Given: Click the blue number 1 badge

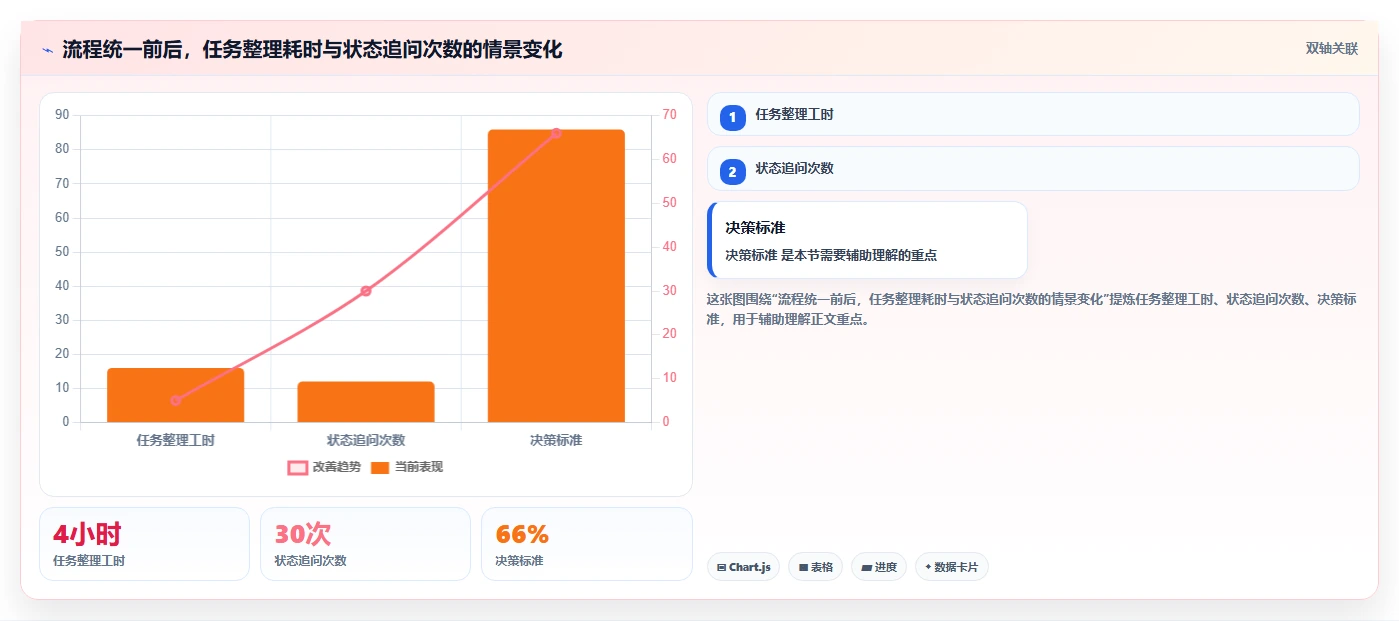Looking at the screenshot, I should (x=732, y=118).
